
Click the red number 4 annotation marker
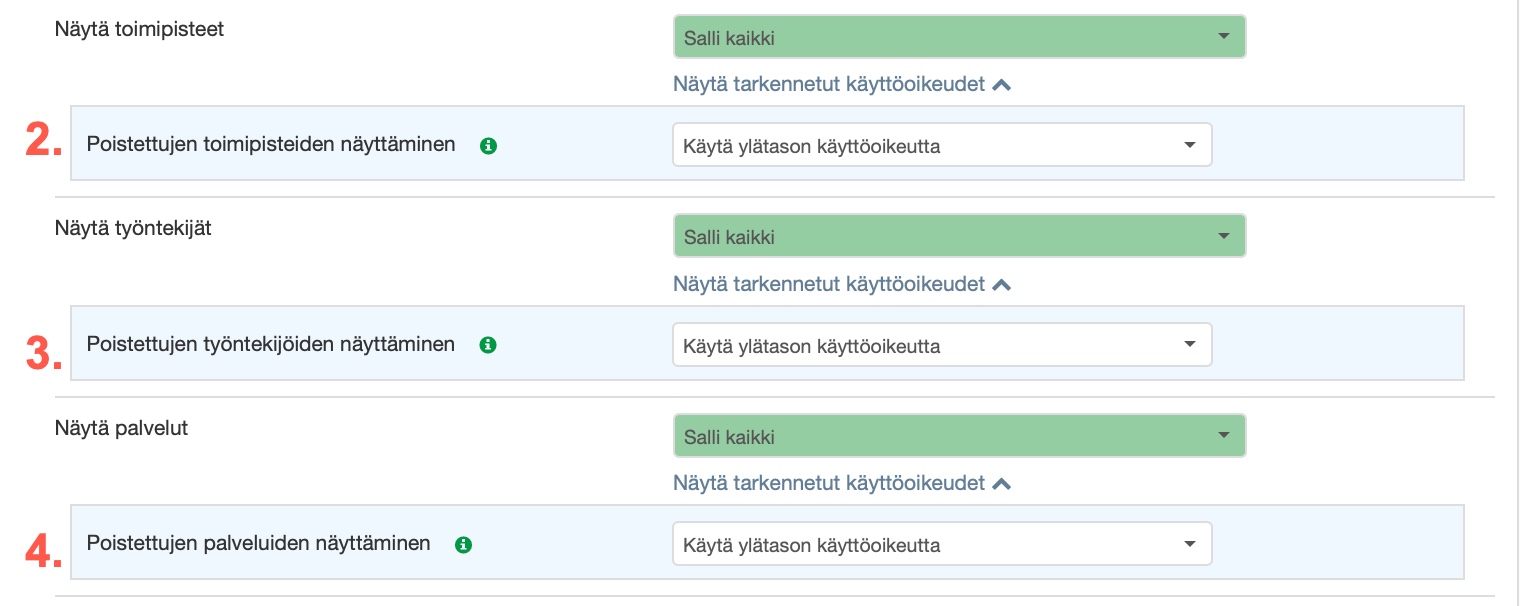click(43, 549)
